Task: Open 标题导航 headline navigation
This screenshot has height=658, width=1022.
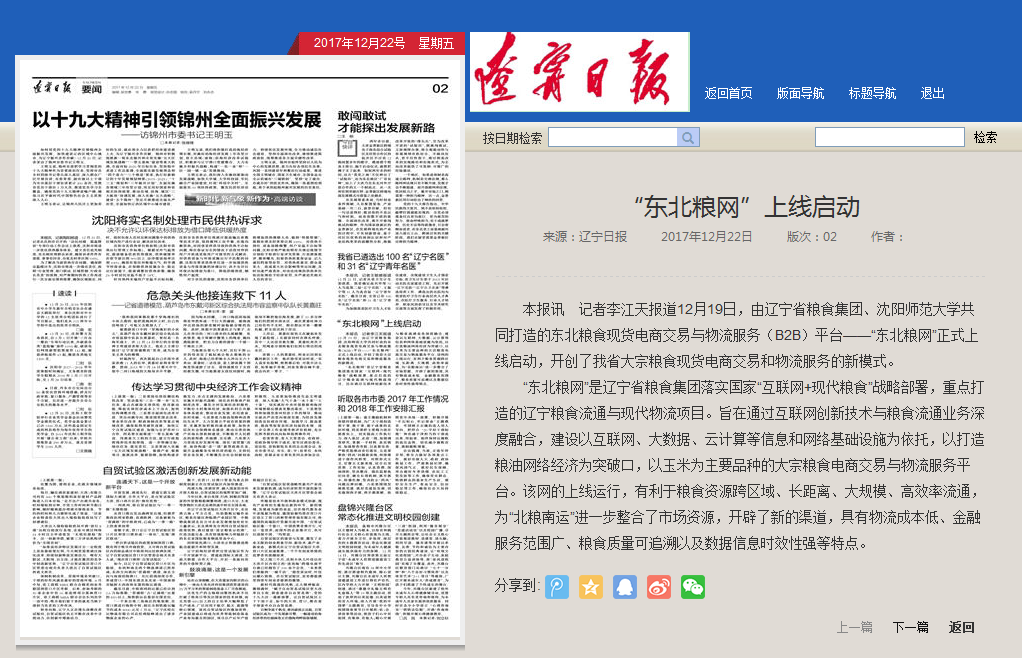Action: click(x=872, y=93)
